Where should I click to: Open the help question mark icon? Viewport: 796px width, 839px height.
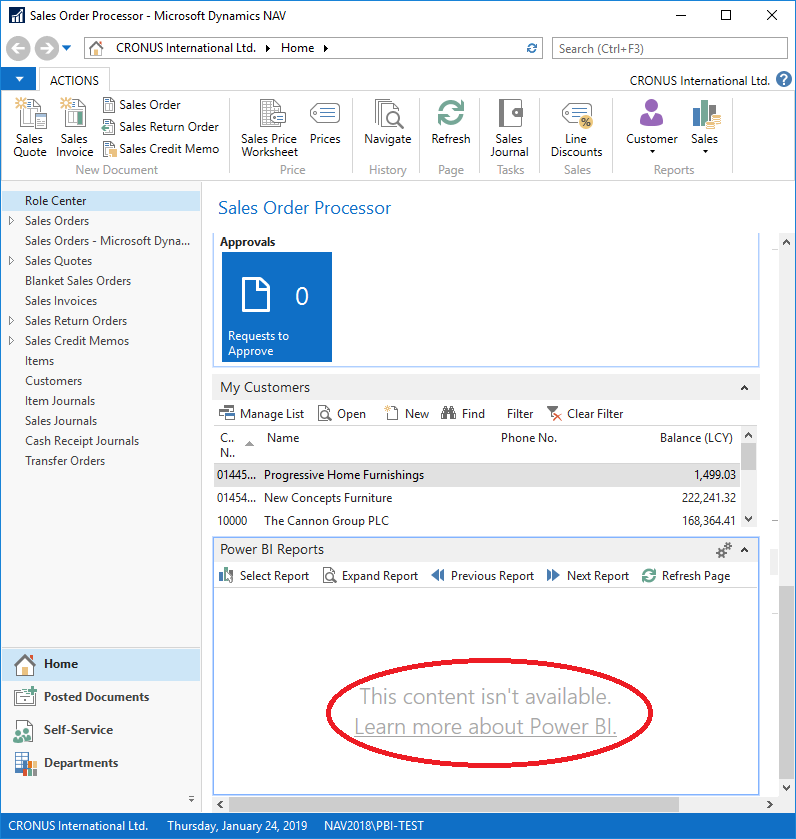[784, 80]
